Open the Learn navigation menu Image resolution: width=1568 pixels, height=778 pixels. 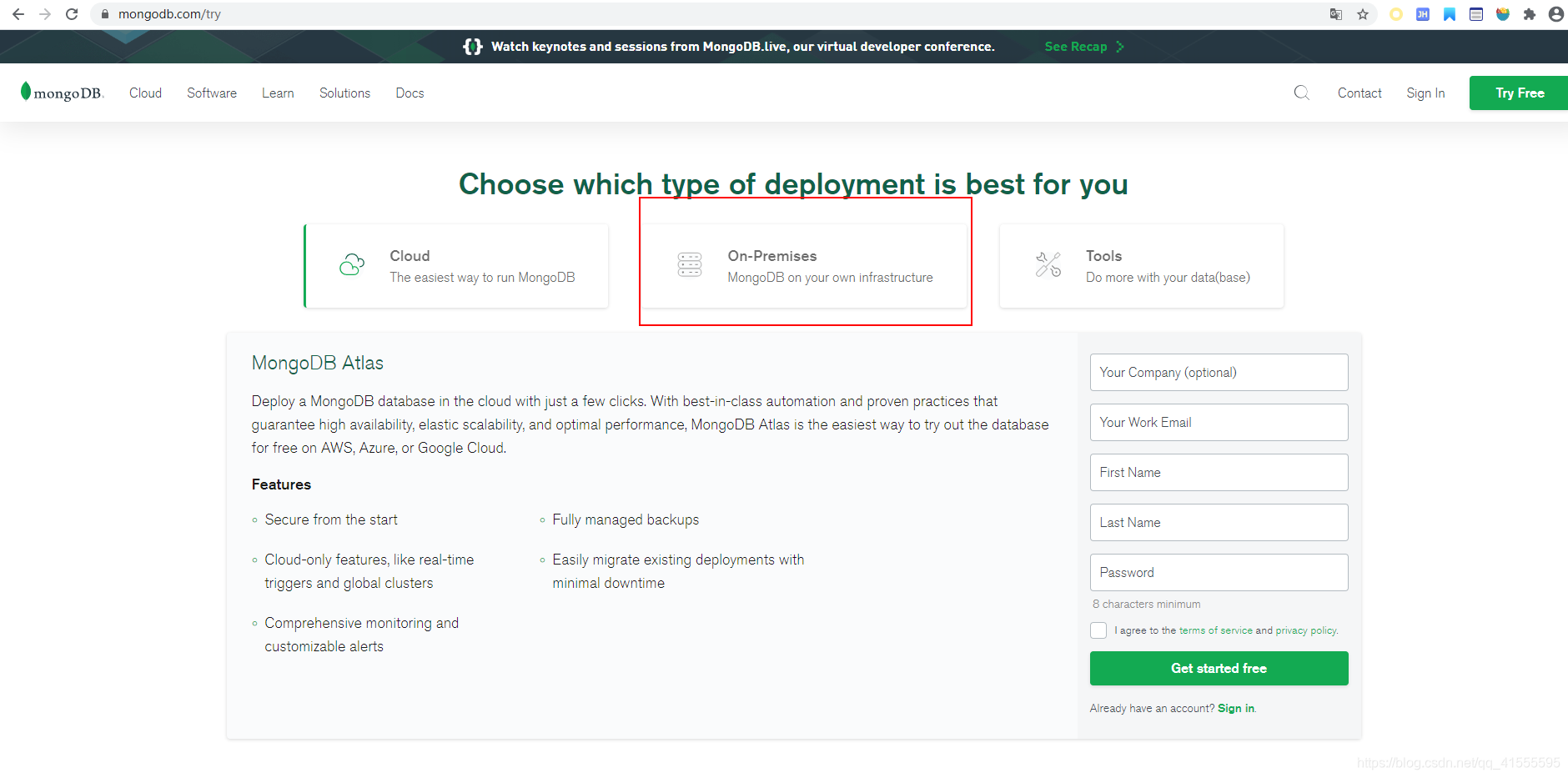[x=278, y=93]
